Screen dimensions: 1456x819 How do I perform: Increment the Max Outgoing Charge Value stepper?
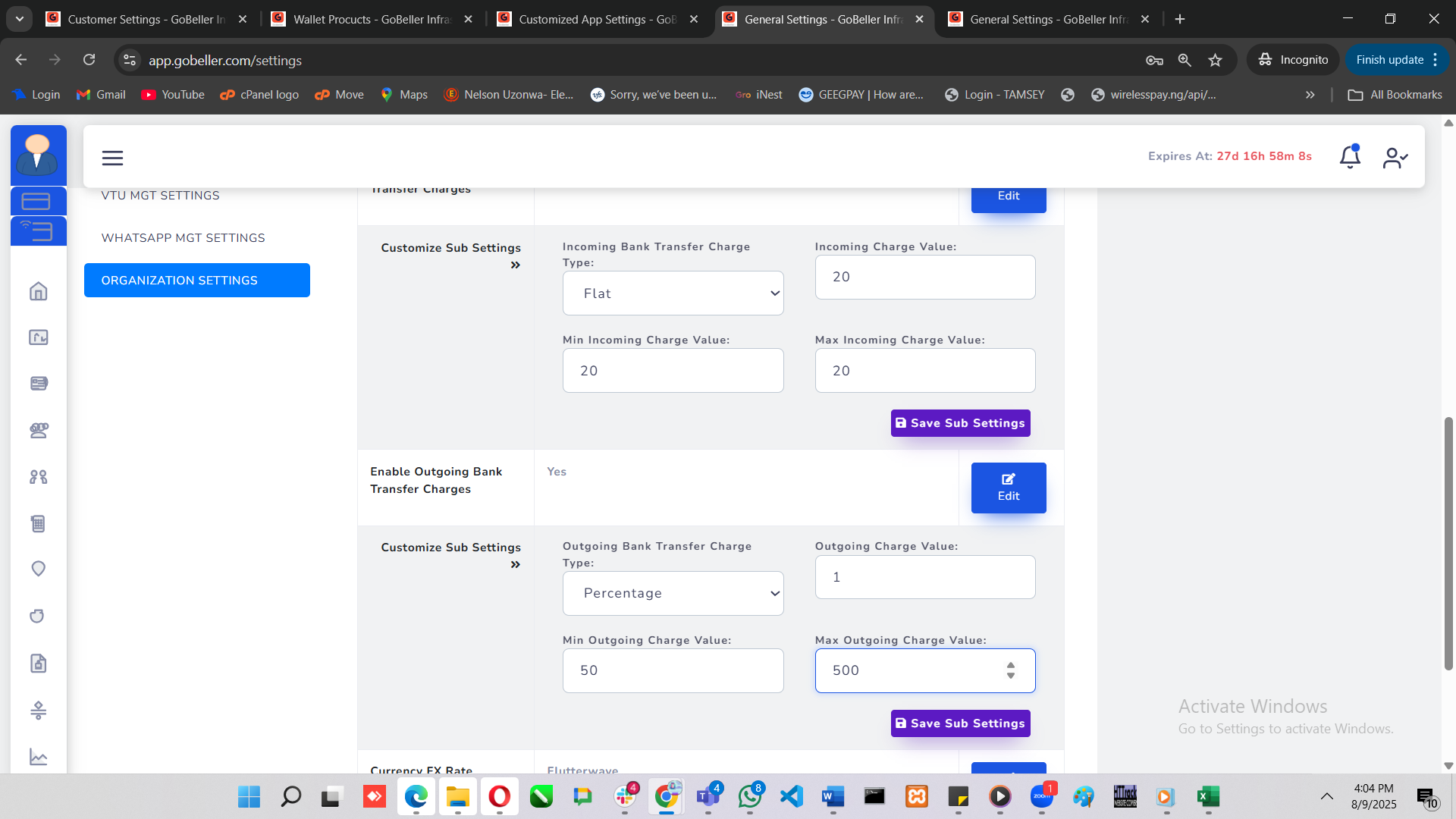point(1011,665)
